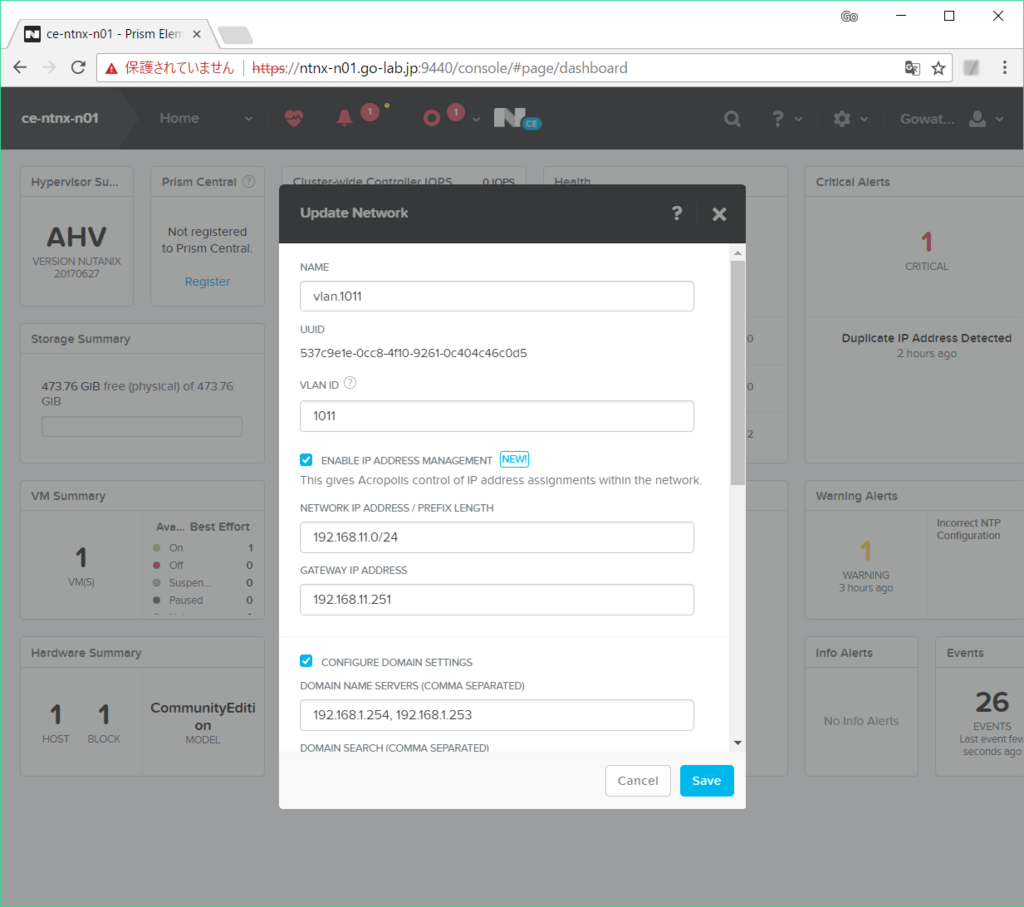Image resolution: width=1024 pixels, height=907 pixels.
Task: Select the ce-ntnx-n01 Prism Element tab
Action: (x=114, y=34)
